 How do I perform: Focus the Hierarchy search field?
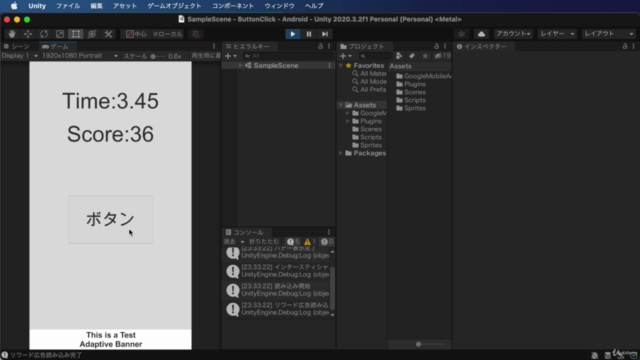point(288,56)
